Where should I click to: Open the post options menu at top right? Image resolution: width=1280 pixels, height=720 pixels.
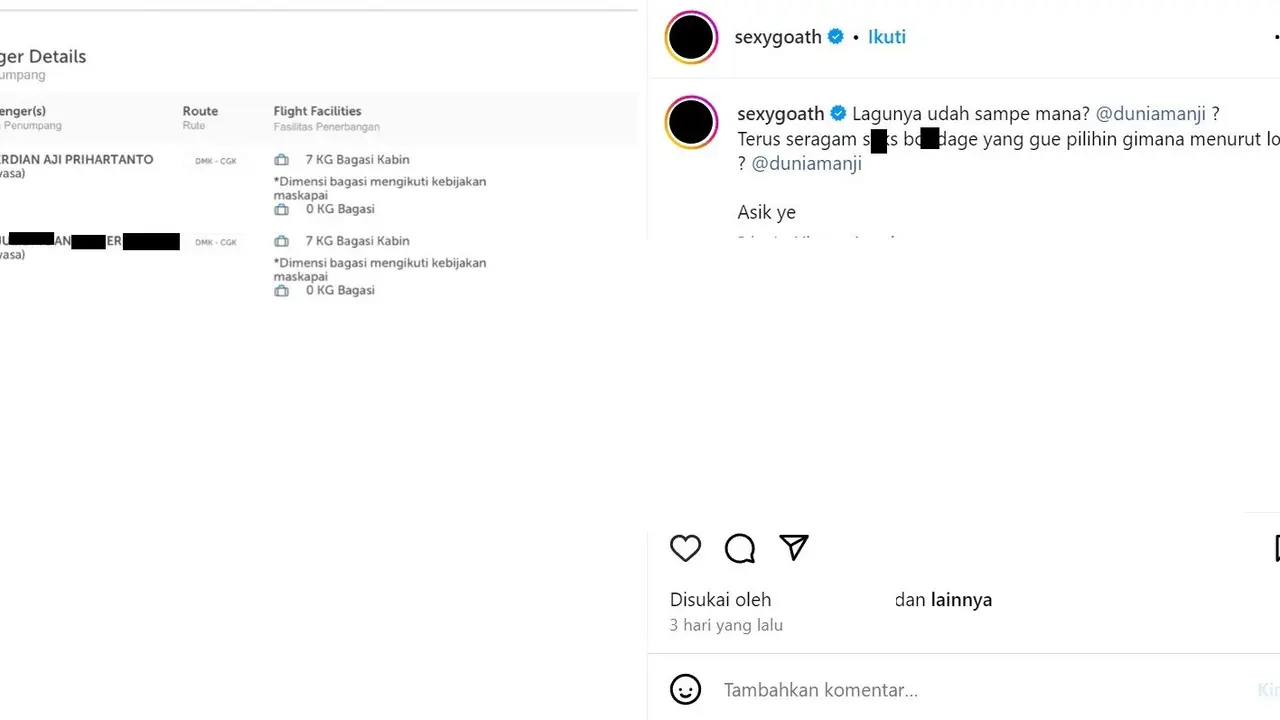click(1276, 36)
